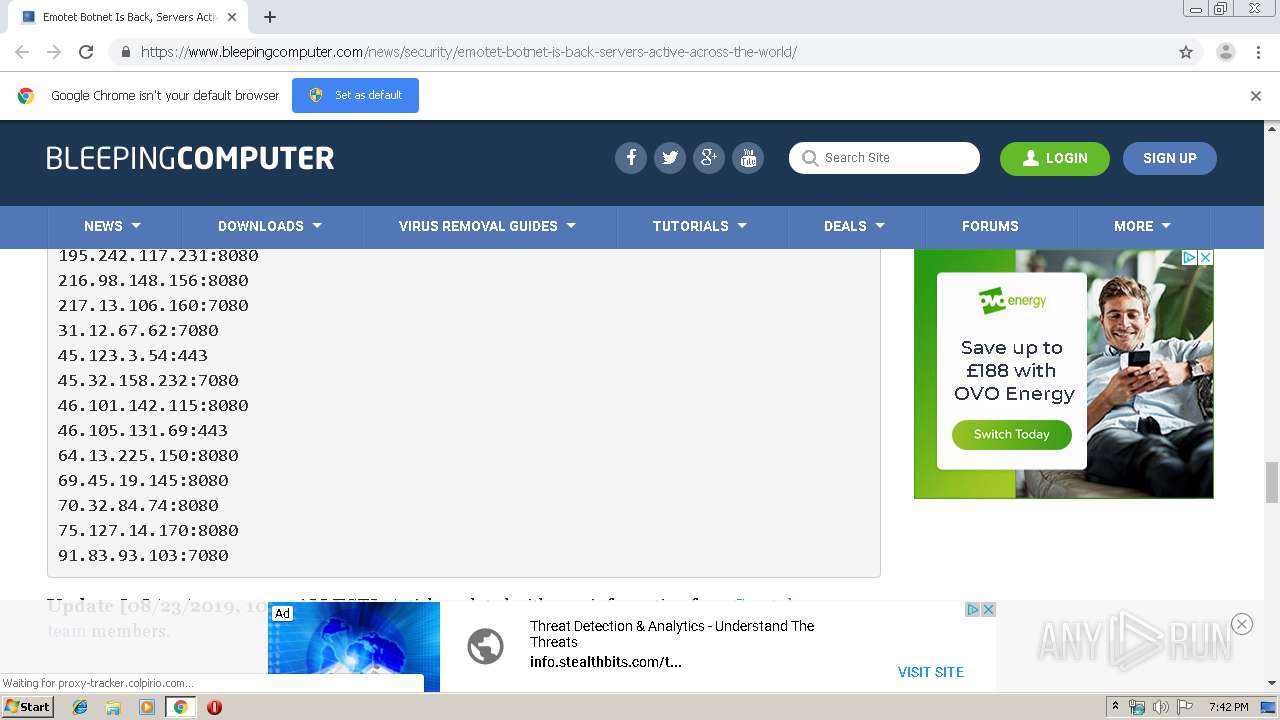Reload the page

tap(86, 52)
